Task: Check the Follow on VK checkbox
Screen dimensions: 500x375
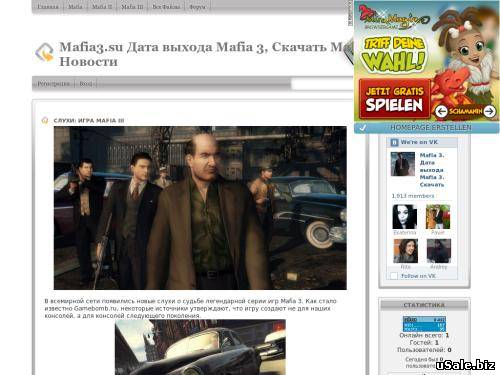Action: pos(394,276)
